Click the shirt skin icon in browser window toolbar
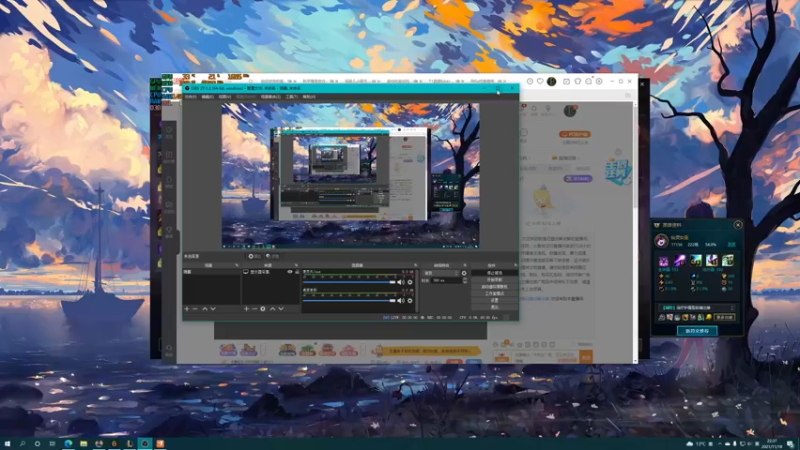The width and height of the screenshot is (800, 450). point(578,81)
